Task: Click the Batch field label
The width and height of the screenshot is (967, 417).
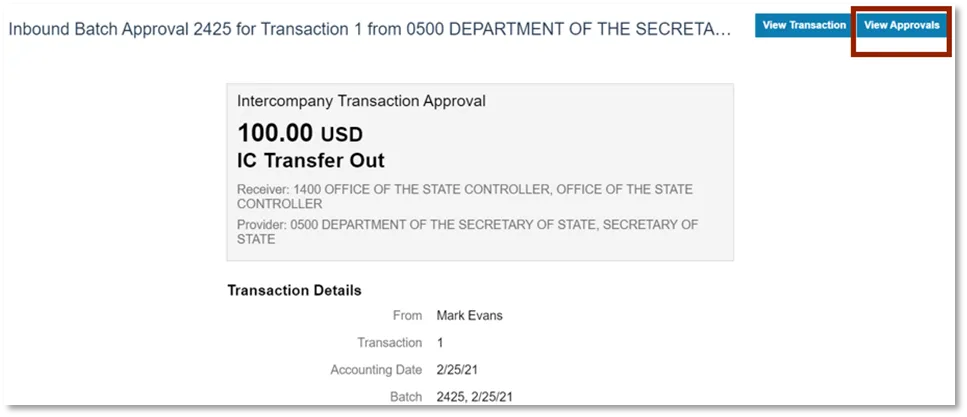Action: (405, 397)
